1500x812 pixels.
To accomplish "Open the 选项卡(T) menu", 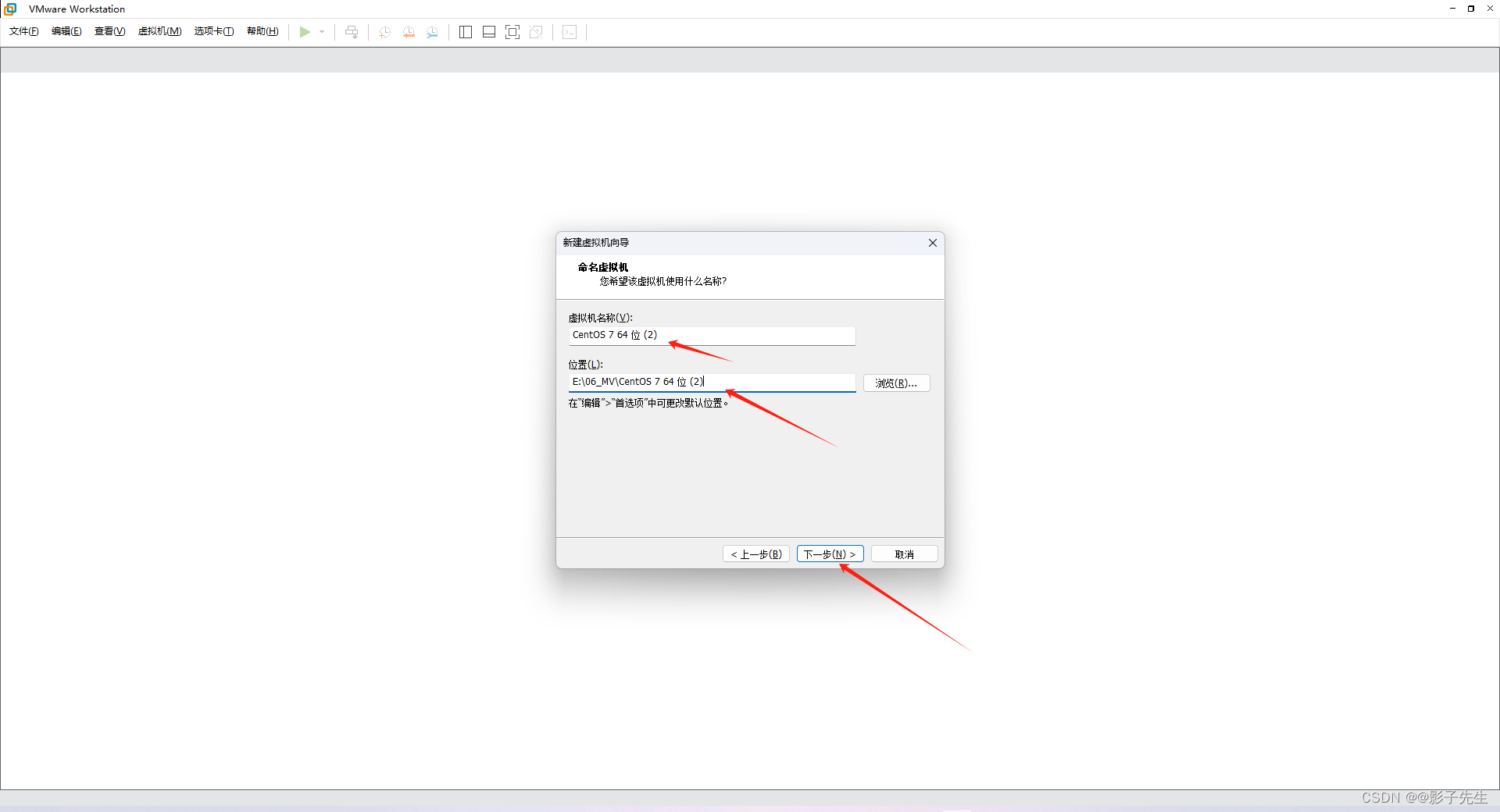I will pos(214,31).
